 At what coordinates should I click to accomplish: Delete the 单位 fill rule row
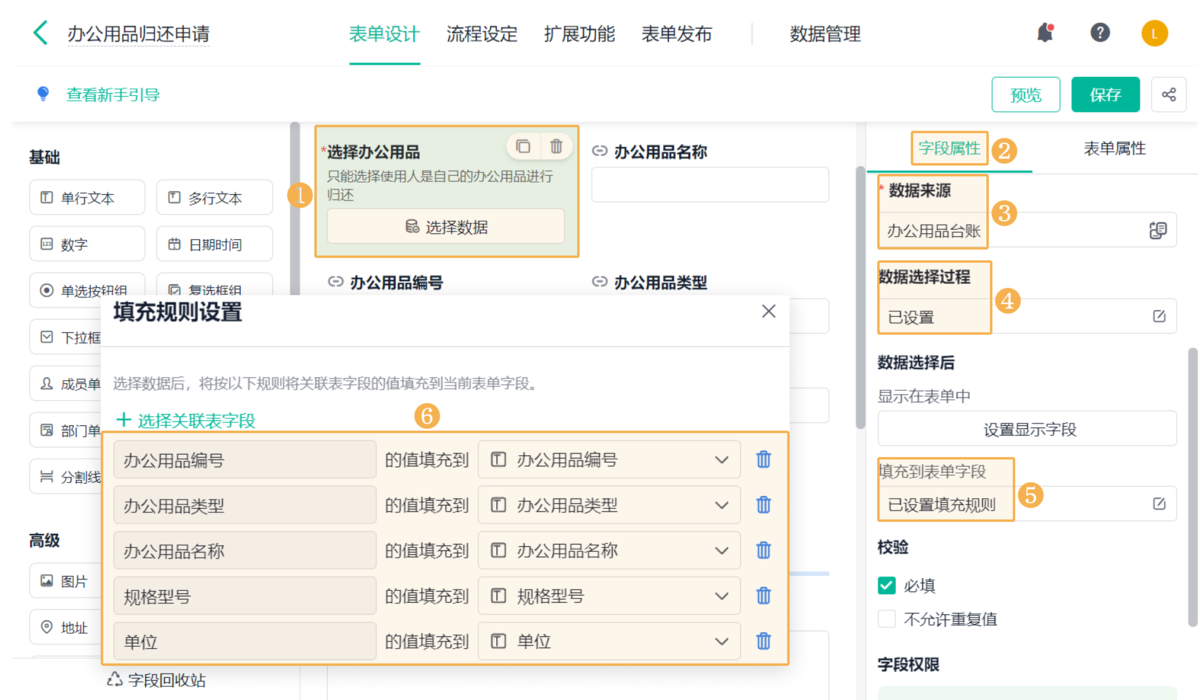763,642
